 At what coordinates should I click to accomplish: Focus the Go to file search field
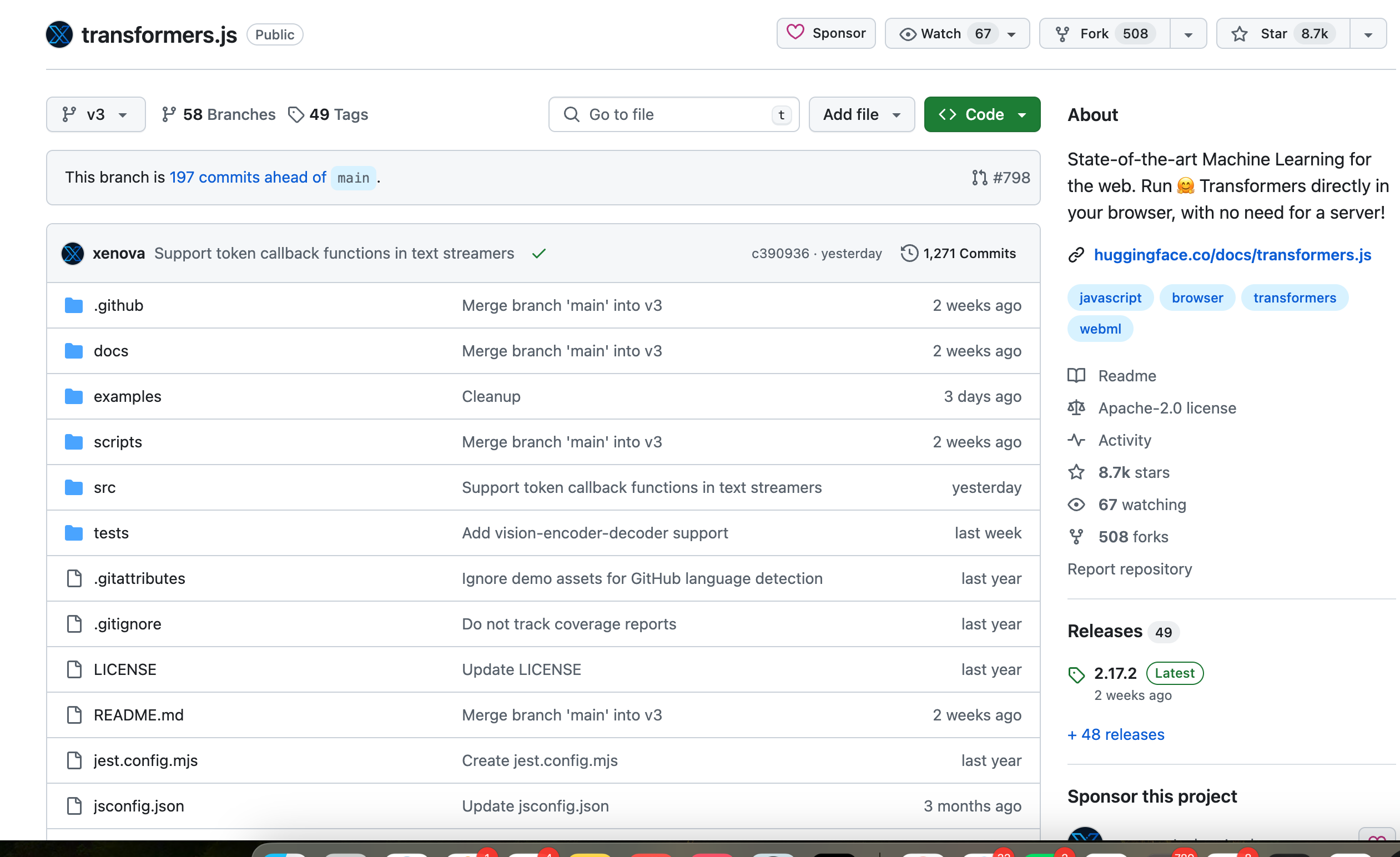[x=674, y=114]
